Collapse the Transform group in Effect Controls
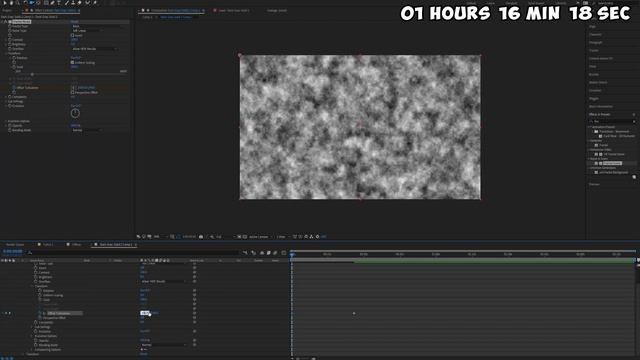This screenshot has width=640, height=360. [x=6, y=53]
